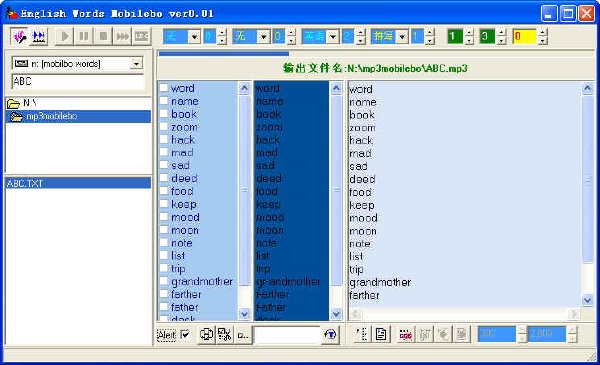Check the box next to deed
This screenshot has width=600, height=365.
164,178
